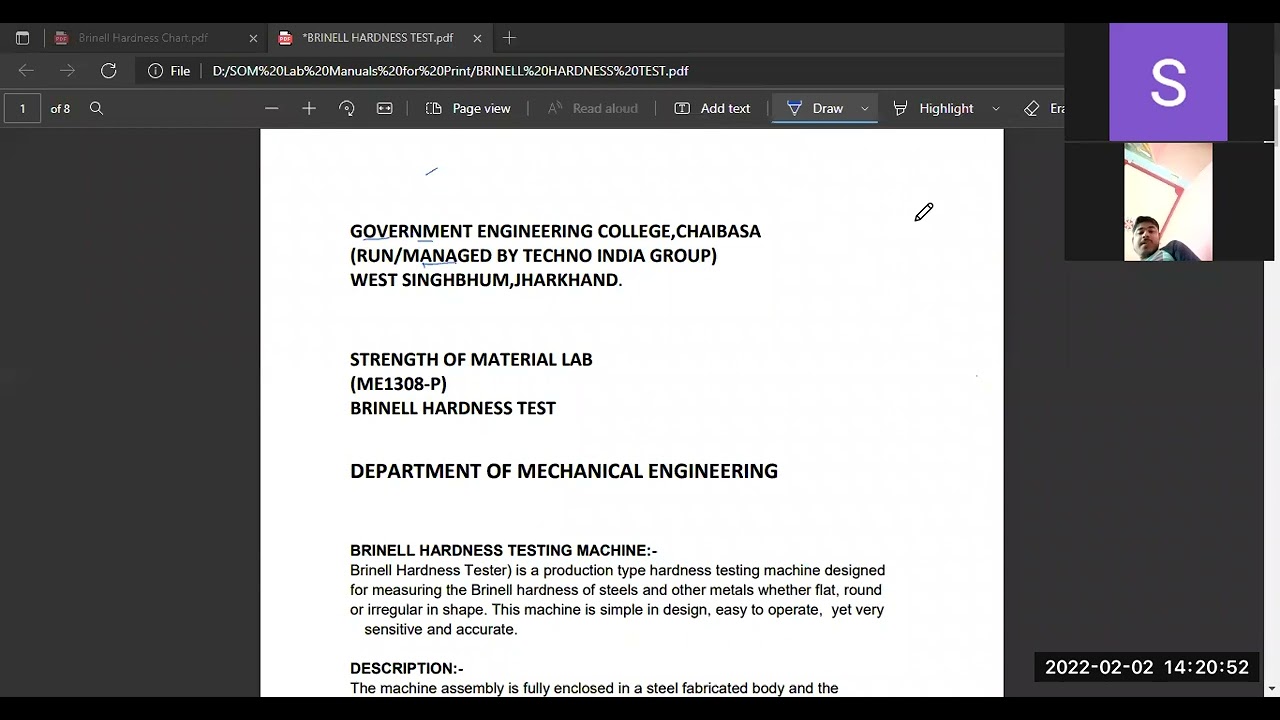This screenshot has height=720, width=1280.
Task: Click the STRENGTH OF MATERIAL LAB line
Action: click(471, 359)
